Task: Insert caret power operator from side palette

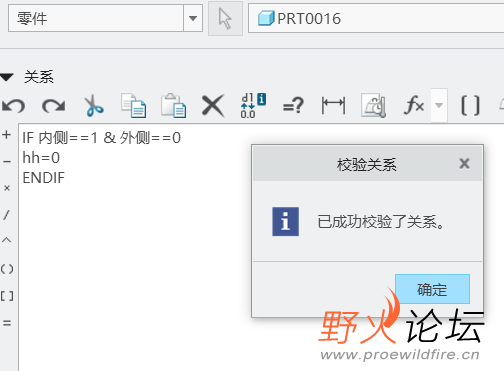Action: point(7,240)
